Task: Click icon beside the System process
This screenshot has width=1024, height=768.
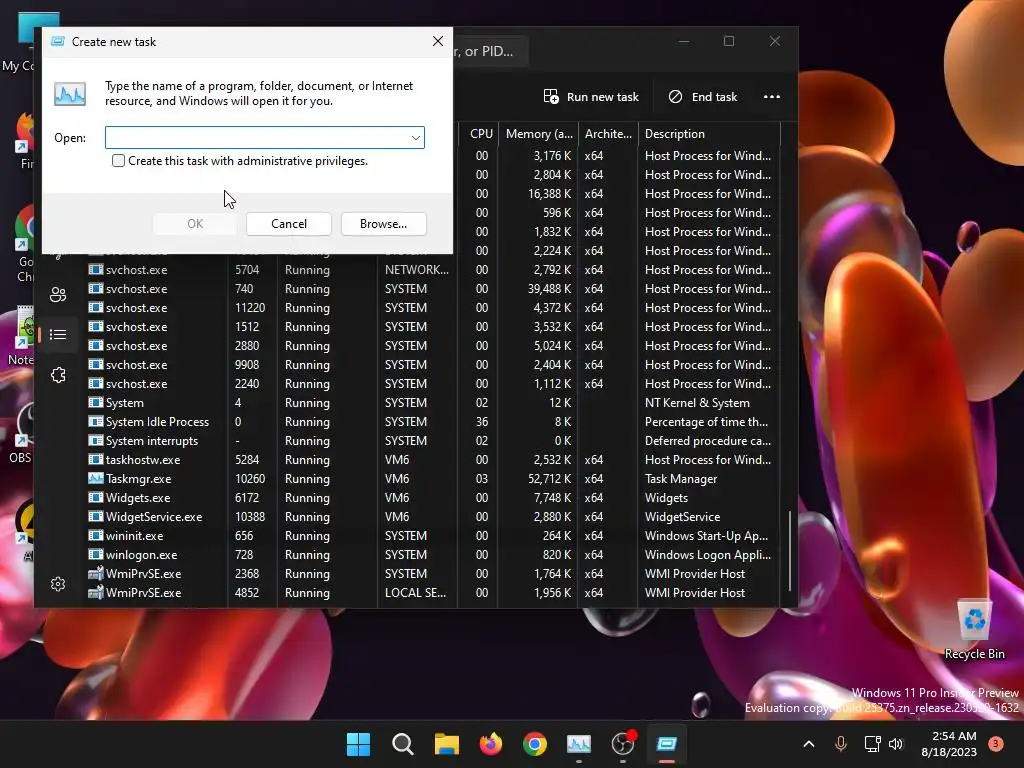Action: pos(95,402)
